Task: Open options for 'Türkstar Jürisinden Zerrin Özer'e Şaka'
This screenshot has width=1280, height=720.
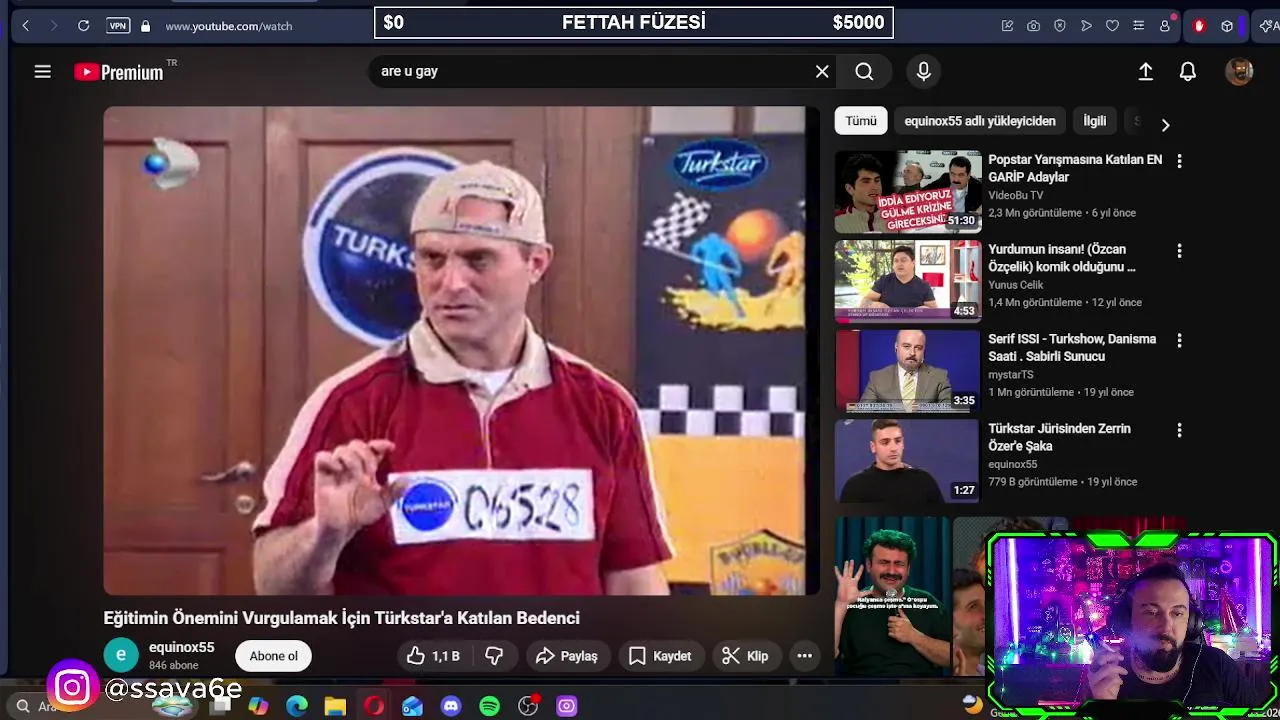Action: coord(1179,430)
